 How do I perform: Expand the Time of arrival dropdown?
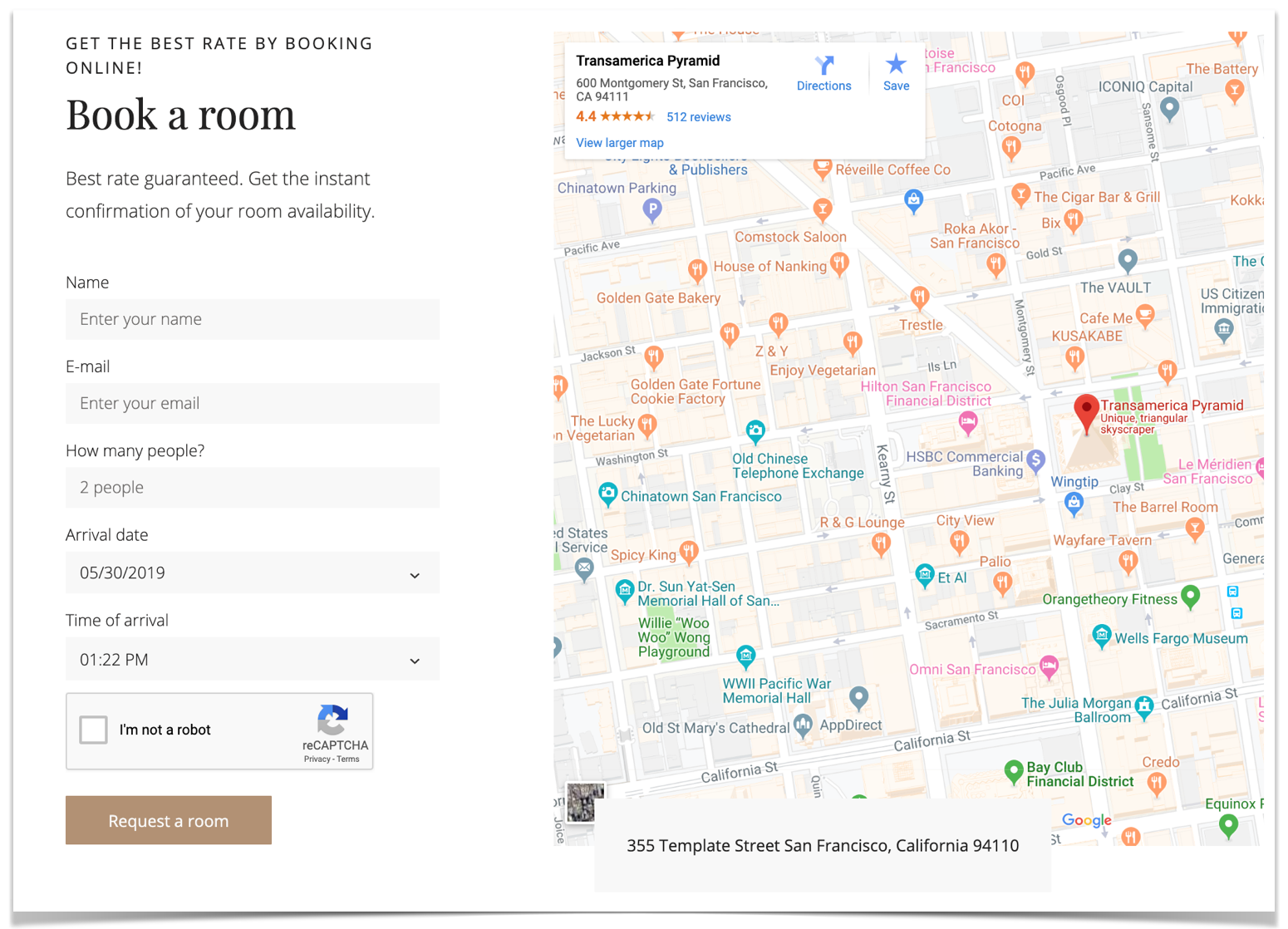click(253, 659)
